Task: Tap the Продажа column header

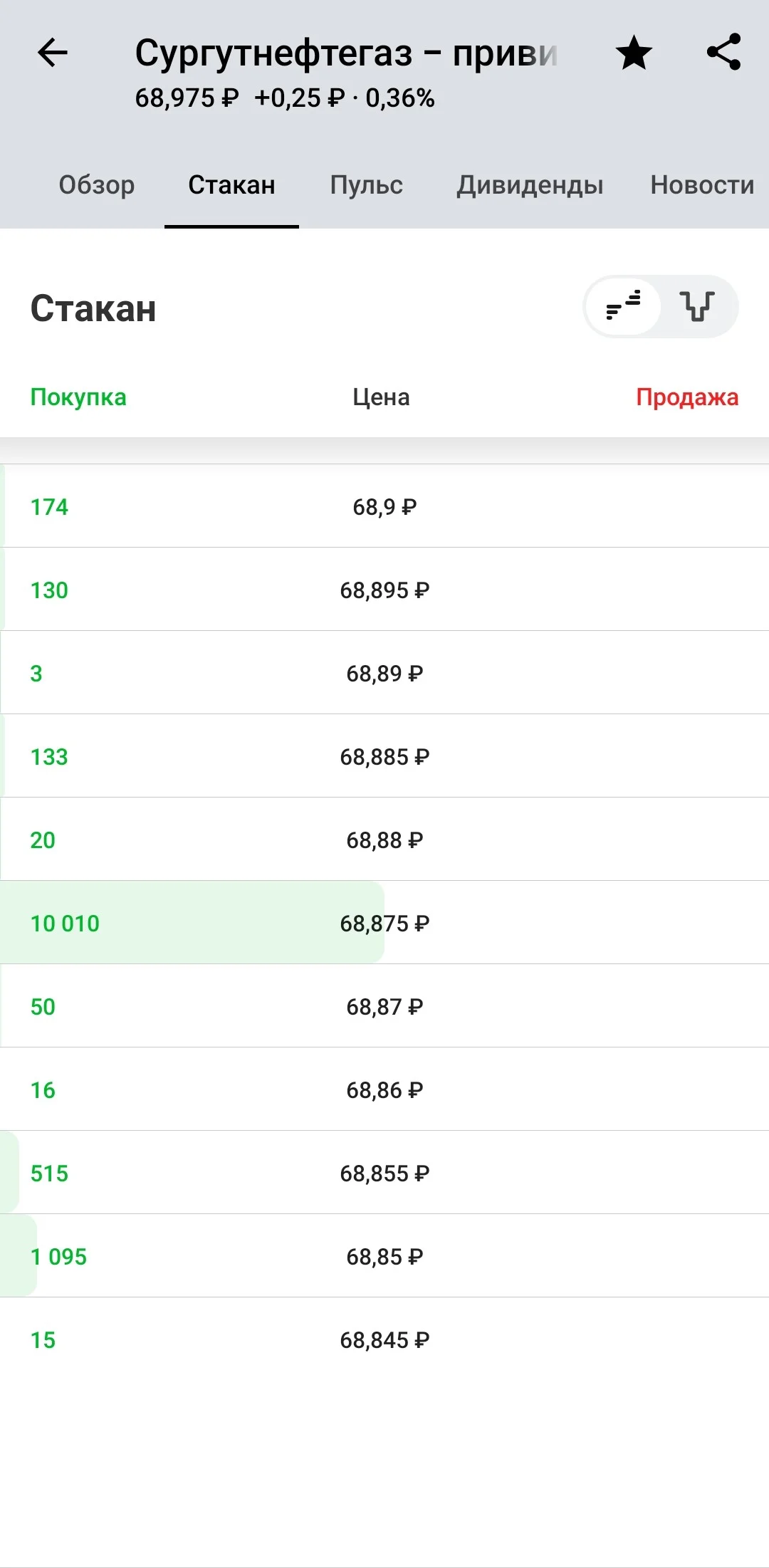Action: (x=687, y=397)
